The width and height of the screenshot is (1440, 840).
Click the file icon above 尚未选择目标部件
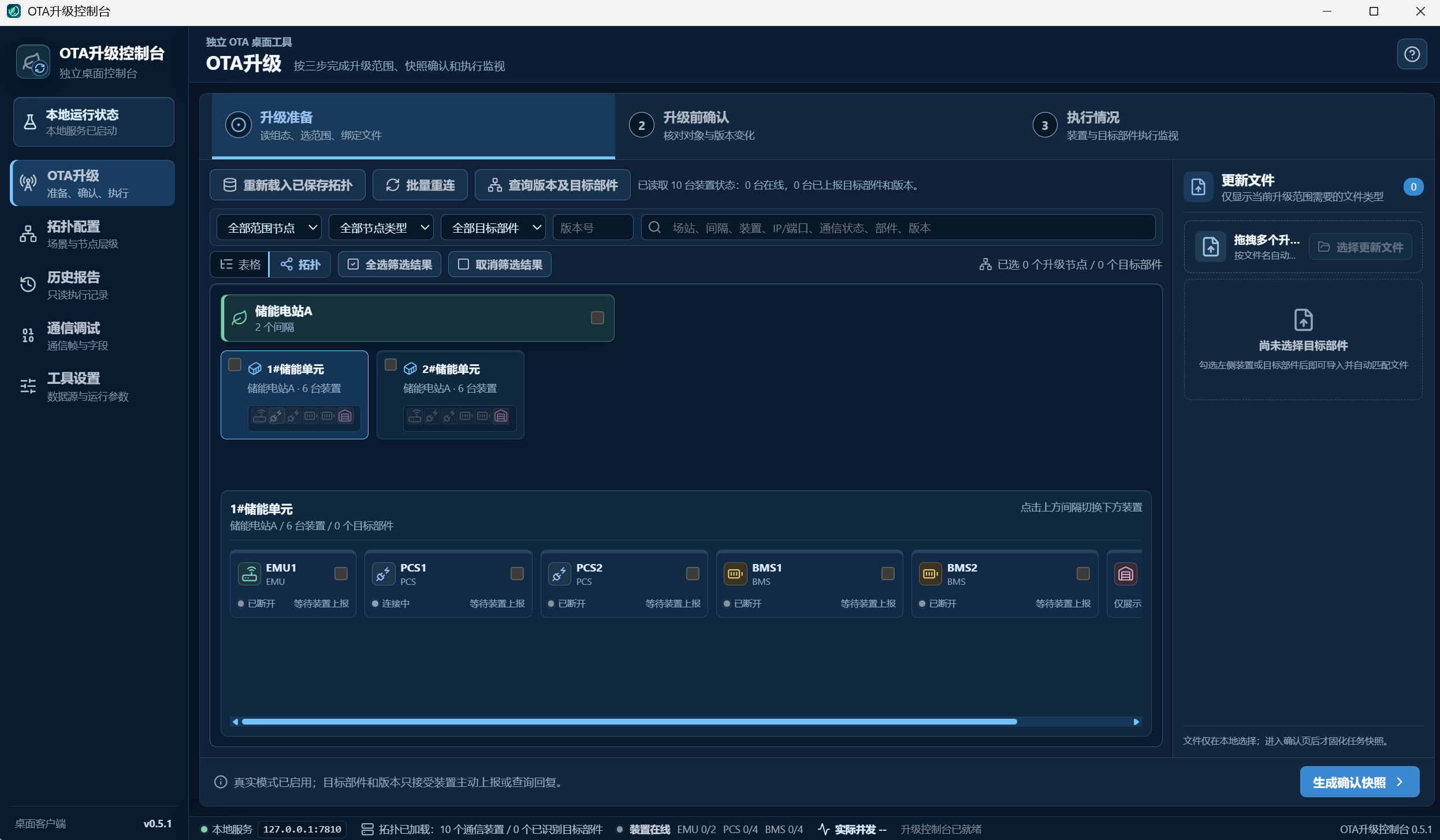pos(1303,320)
